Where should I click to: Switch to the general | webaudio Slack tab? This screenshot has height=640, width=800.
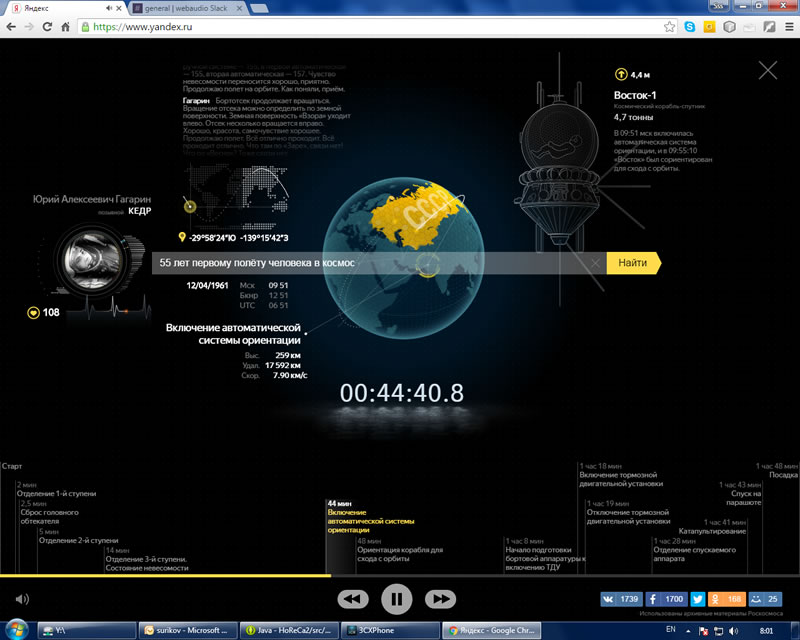pyautogui.click(x=186, y=9)
